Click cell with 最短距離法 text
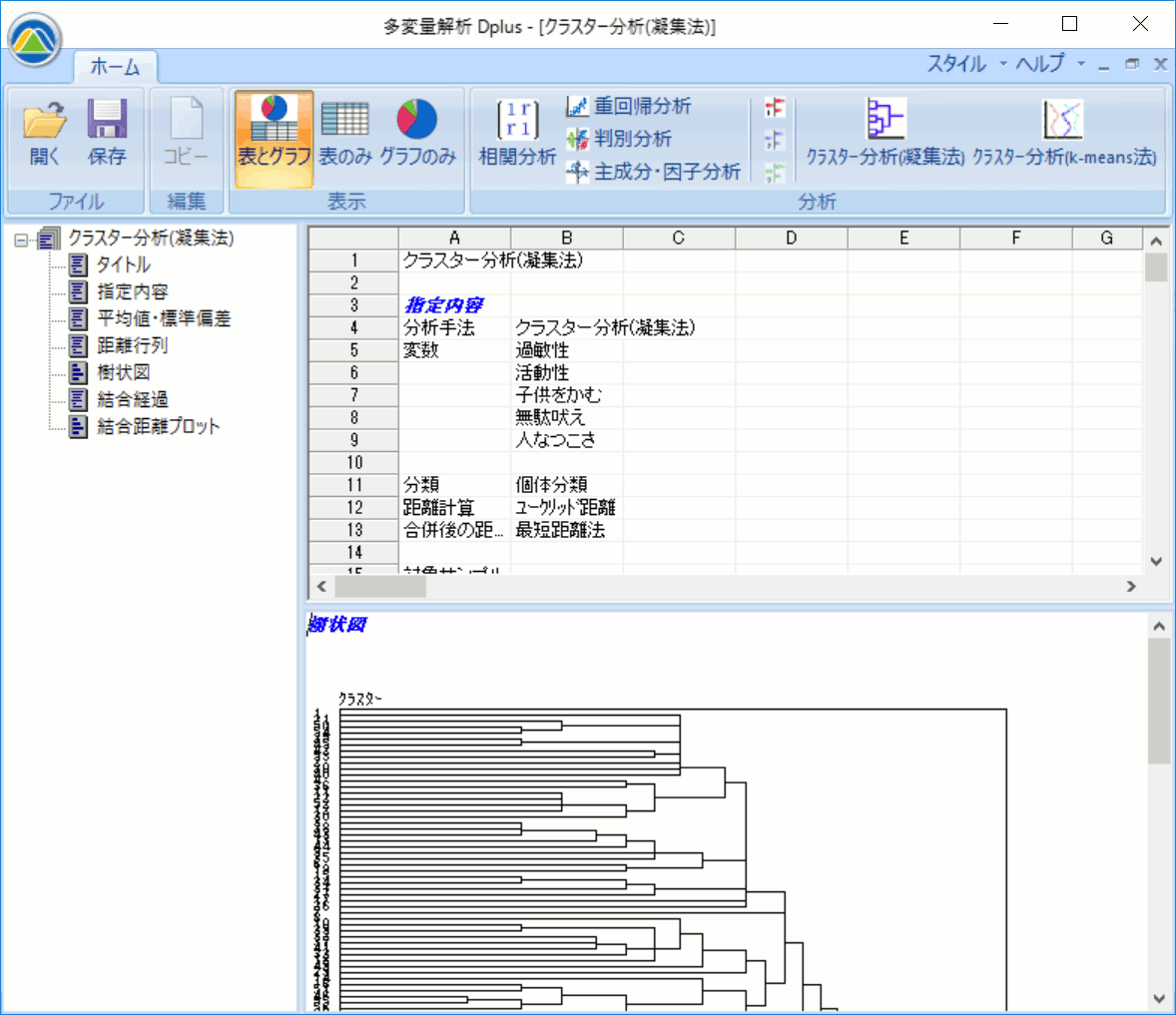Image resolution: width=1176 pixels, height=1015 pixels. (x=567, y=530)
